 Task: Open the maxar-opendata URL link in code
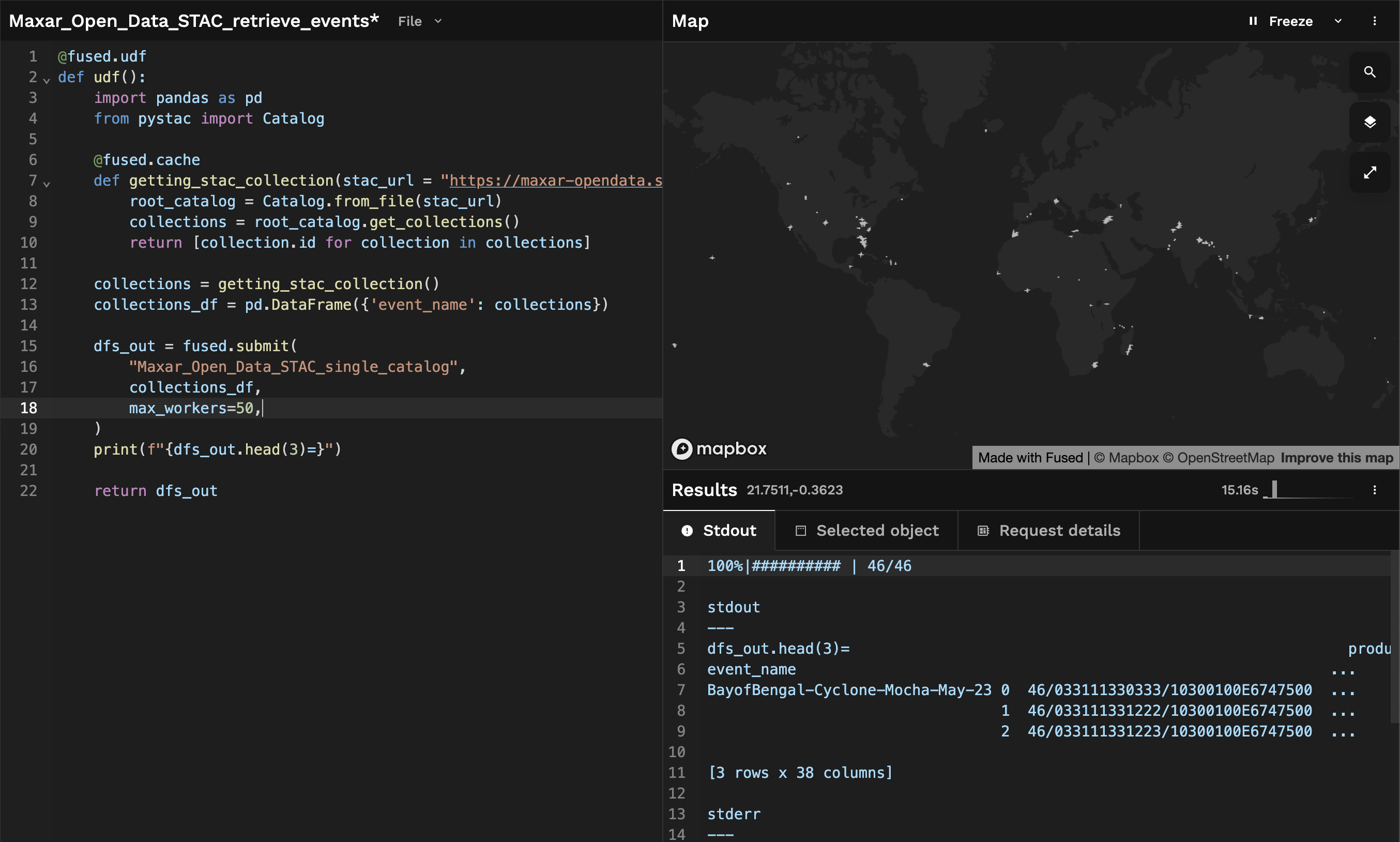(x=556, y=181)
